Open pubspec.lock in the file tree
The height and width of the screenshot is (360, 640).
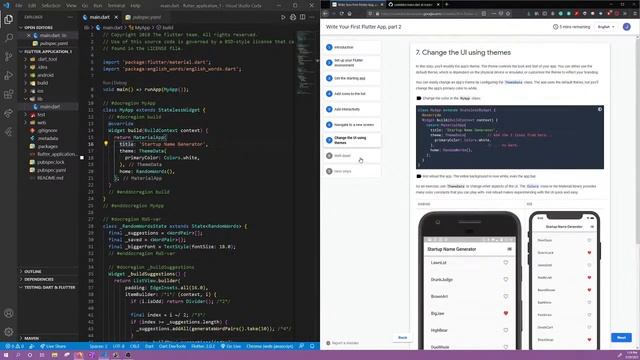[x=51, y=162]
